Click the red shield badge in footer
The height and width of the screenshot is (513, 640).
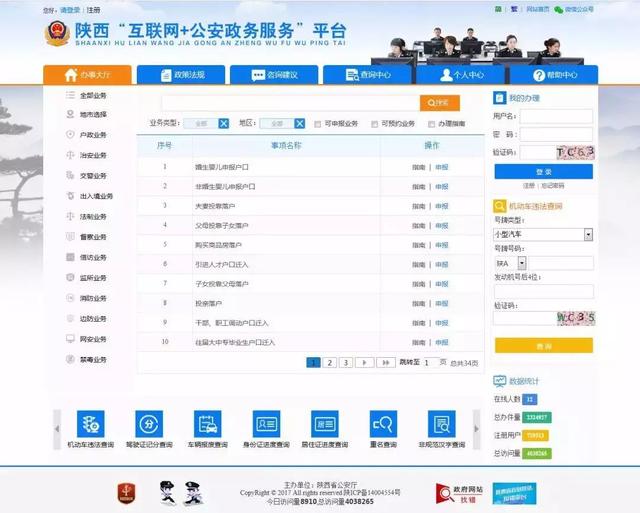coord(127,493)
